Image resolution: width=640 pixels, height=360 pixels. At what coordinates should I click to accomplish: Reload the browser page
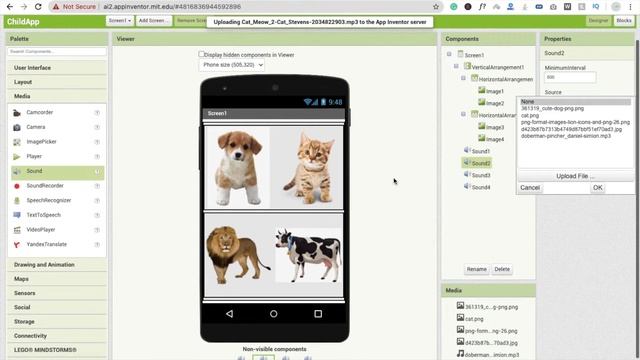click(x=38, y=7)
